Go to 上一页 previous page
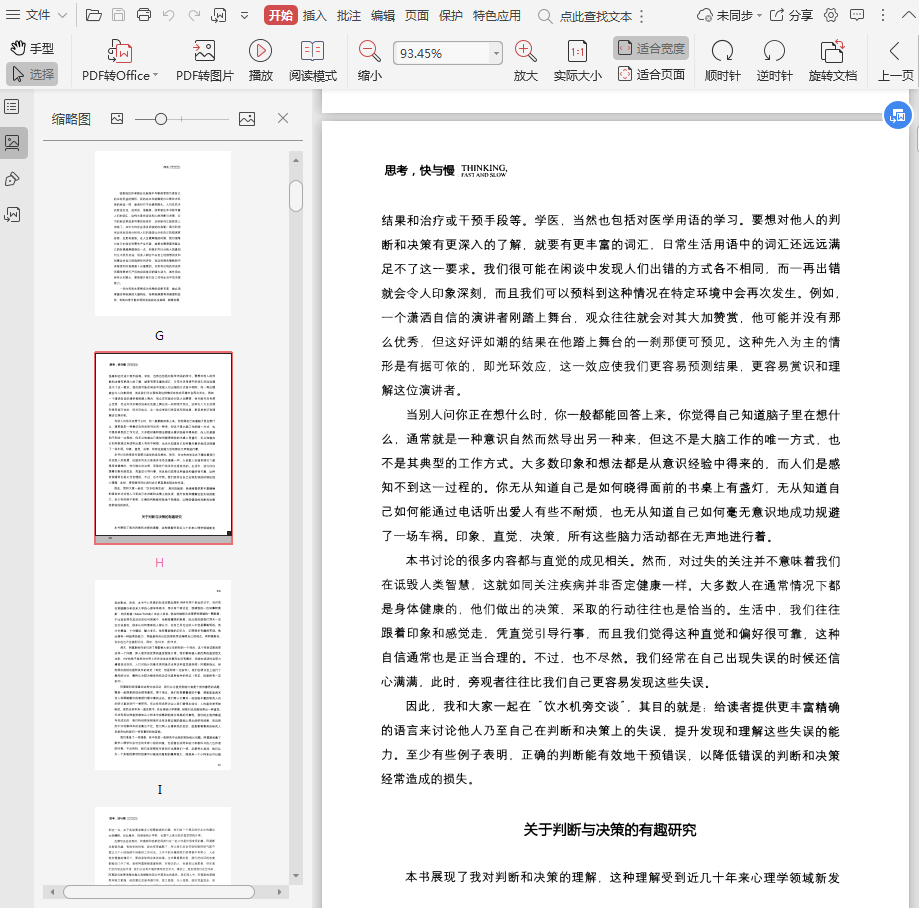 pos(895,60)
